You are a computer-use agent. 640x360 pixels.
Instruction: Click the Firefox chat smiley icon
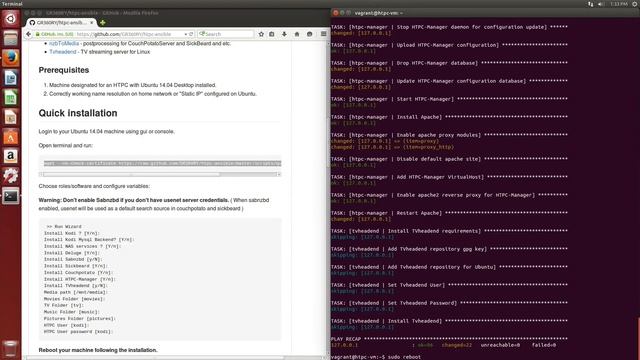tap(309, 34)
